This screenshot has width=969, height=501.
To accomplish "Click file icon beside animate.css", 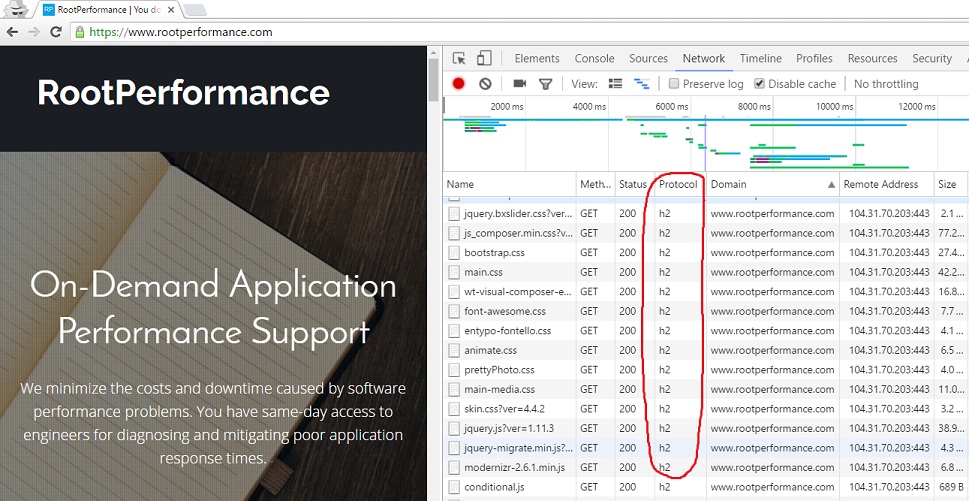I will coord(454,350).
